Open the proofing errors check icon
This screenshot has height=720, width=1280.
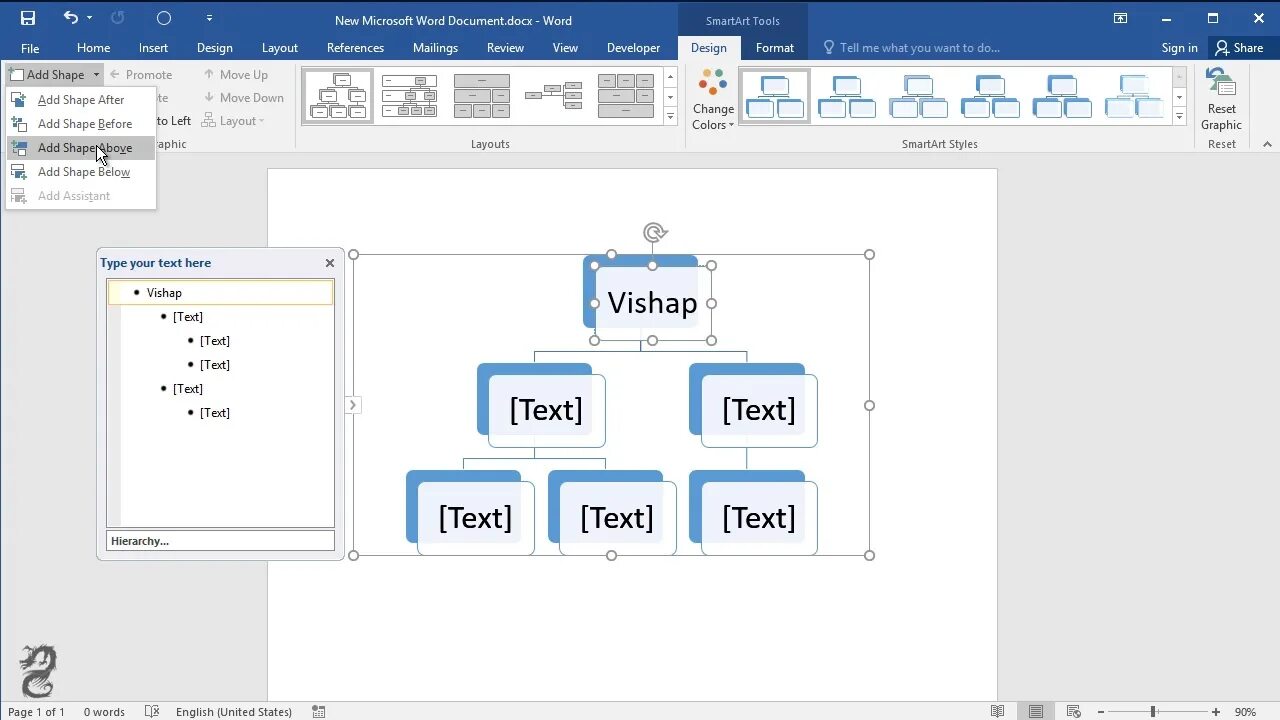point(152,712)
